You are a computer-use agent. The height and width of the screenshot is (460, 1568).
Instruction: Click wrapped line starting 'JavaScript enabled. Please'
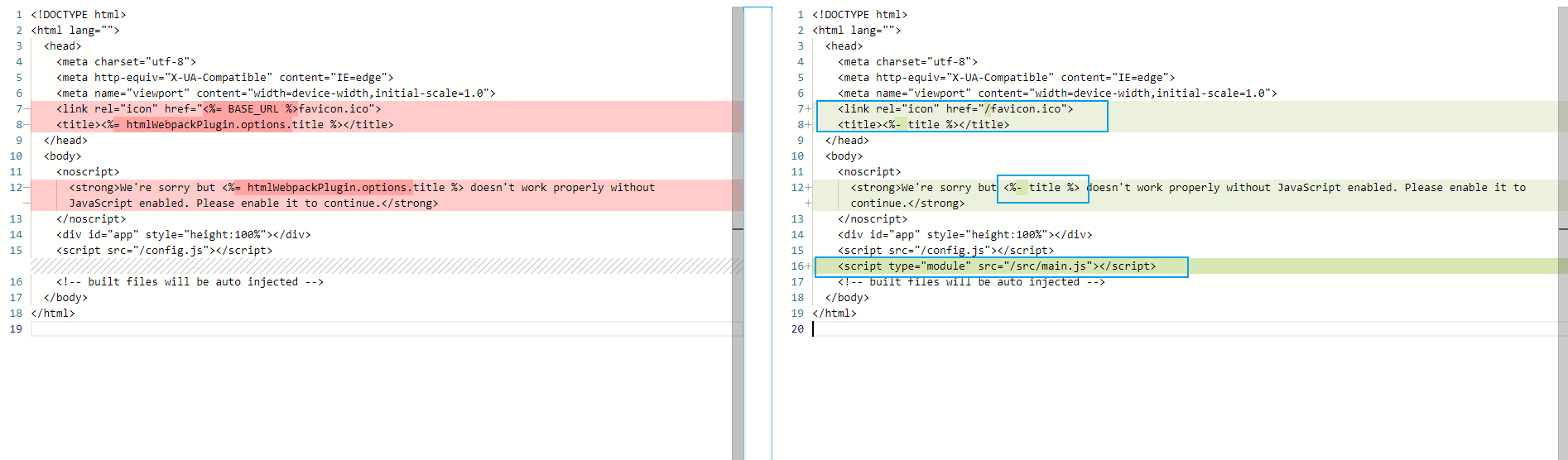(253, 204)
